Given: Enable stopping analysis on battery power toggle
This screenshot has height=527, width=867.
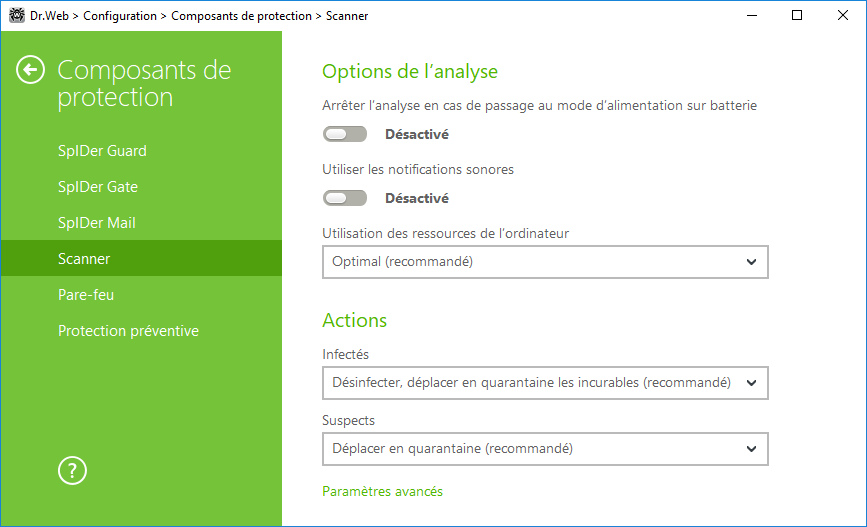Looking at the screenshot, I should coord(345,134).
